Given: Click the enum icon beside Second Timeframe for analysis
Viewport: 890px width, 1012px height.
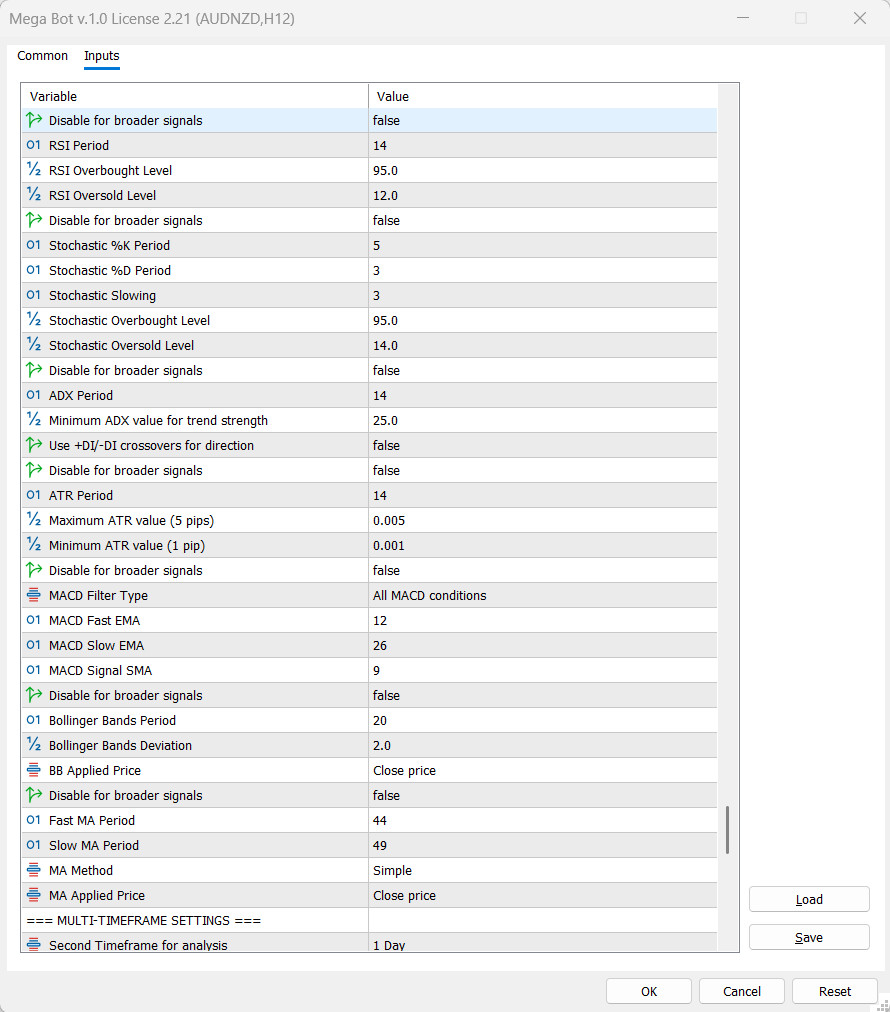Looking at the screenshot, I should [34, 944].
